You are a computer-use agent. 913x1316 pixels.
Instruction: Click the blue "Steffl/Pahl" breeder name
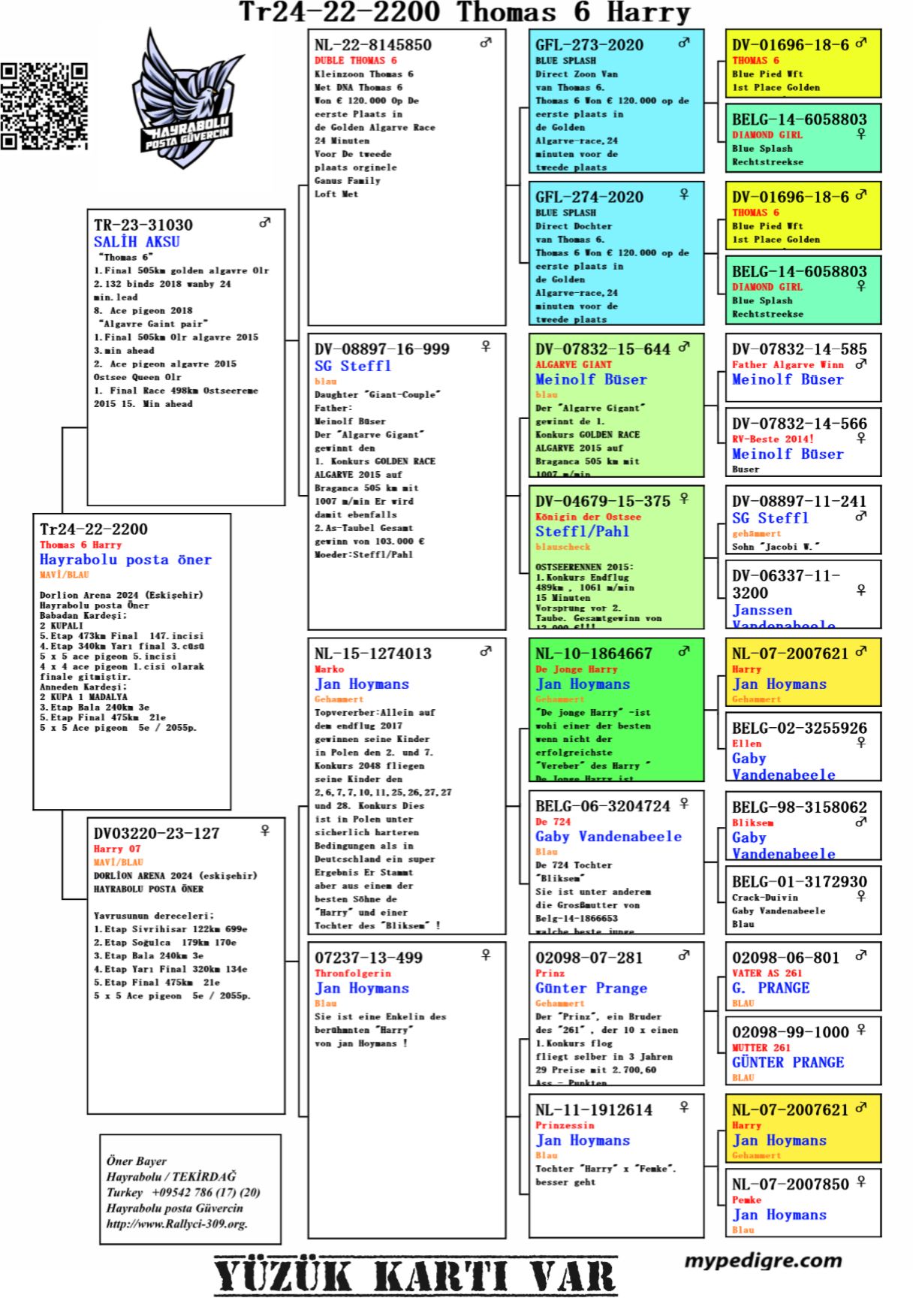tap(583, 531)
